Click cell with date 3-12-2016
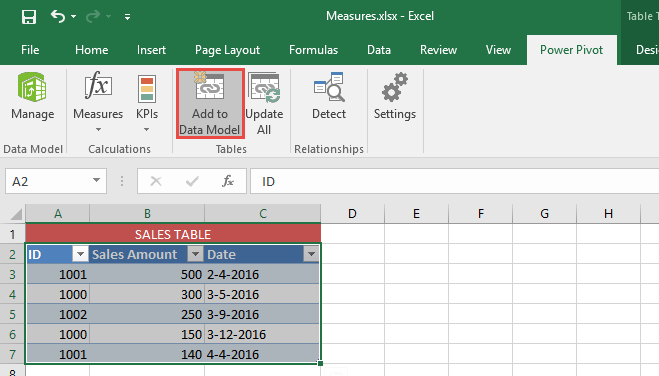659x376 pixels. click(262, 334)
